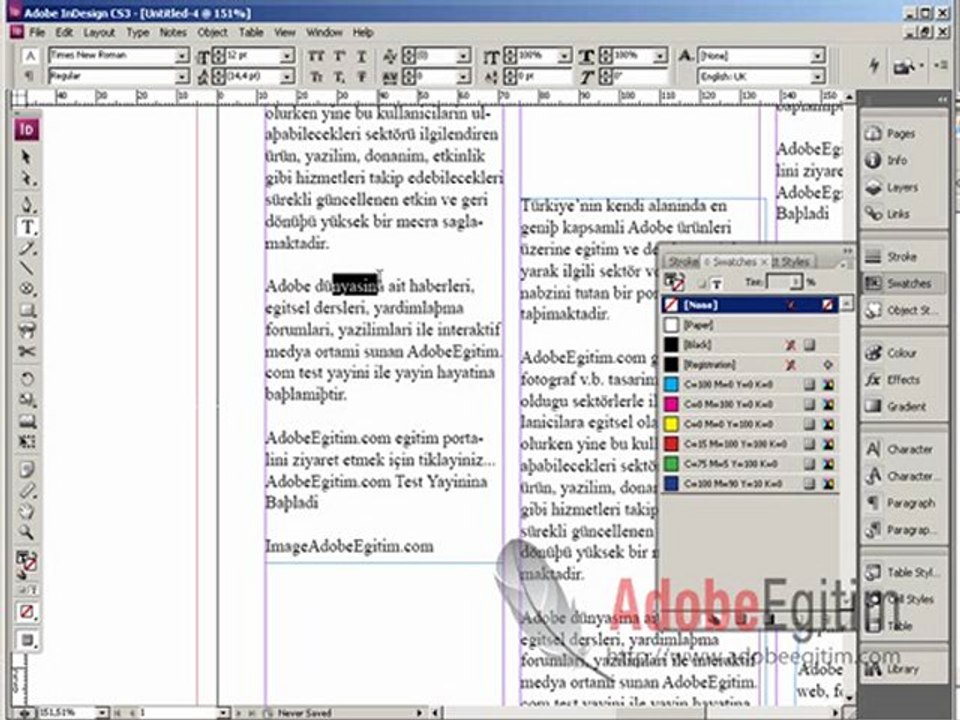Select the Selection tool arrow
The height and width of the screenshot is (720, 960).
[x=26, y=157]
